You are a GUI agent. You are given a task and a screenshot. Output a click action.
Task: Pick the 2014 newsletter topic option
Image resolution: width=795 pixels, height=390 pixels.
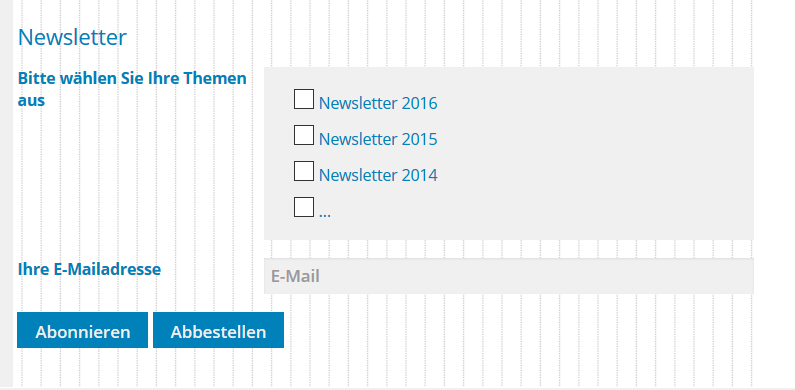[304, 171]
